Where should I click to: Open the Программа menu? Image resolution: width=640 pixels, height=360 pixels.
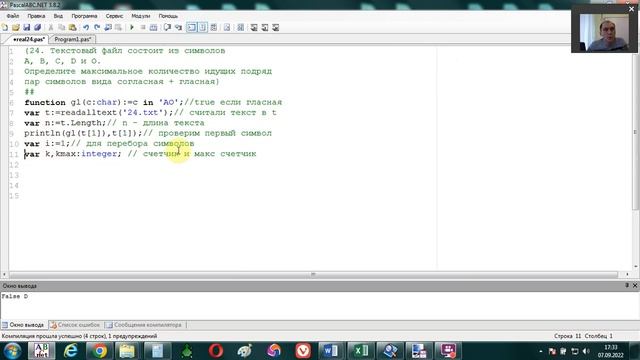pyautogui.click(x=84, y=16)
